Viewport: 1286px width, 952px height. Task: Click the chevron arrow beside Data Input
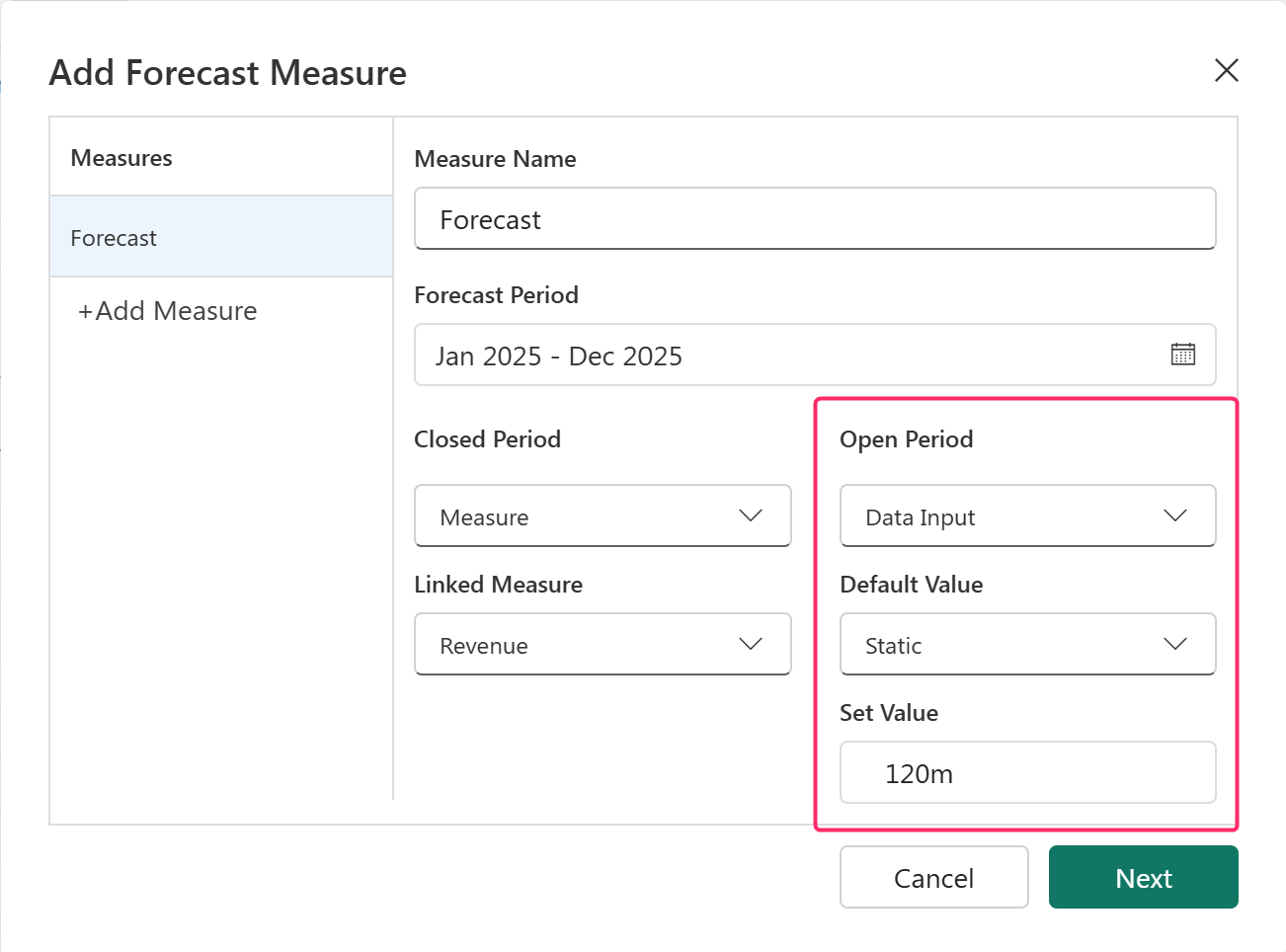1174,516
